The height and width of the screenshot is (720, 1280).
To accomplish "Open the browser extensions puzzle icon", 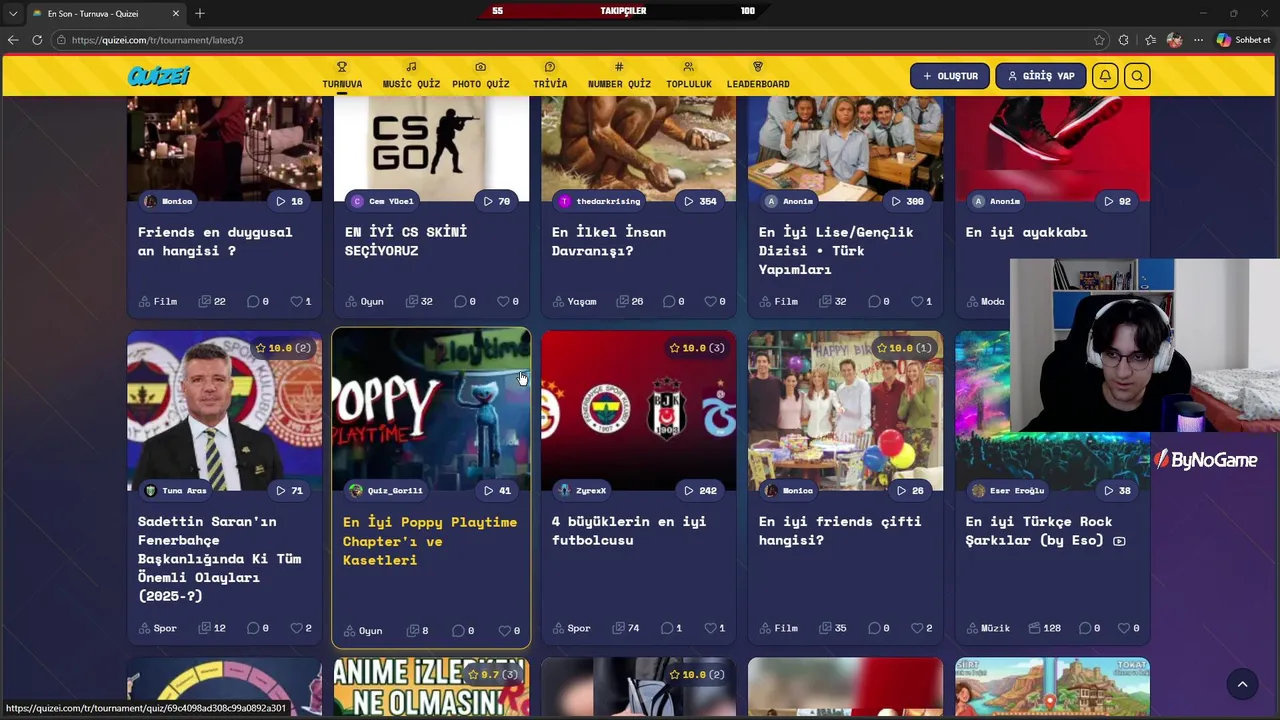I will coord(1124,40).
